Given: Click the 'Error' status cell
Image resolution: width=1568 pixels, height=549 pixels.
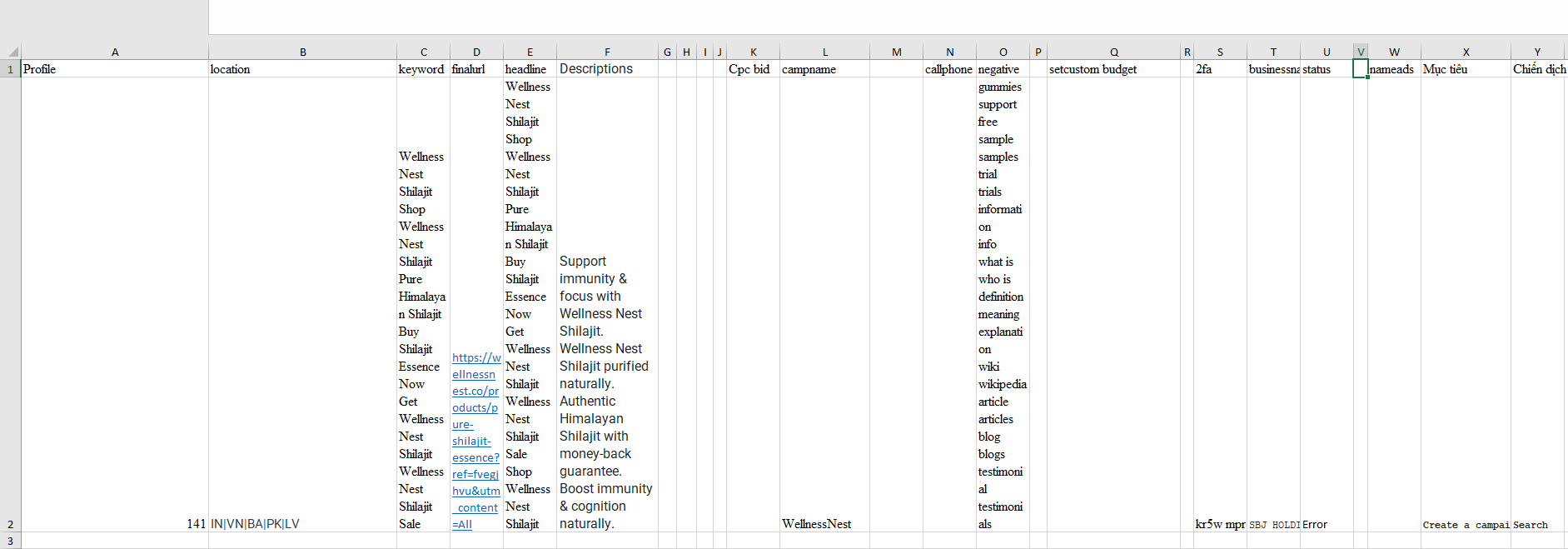Looking at the screenshot, I should [x=1326, y=524].
